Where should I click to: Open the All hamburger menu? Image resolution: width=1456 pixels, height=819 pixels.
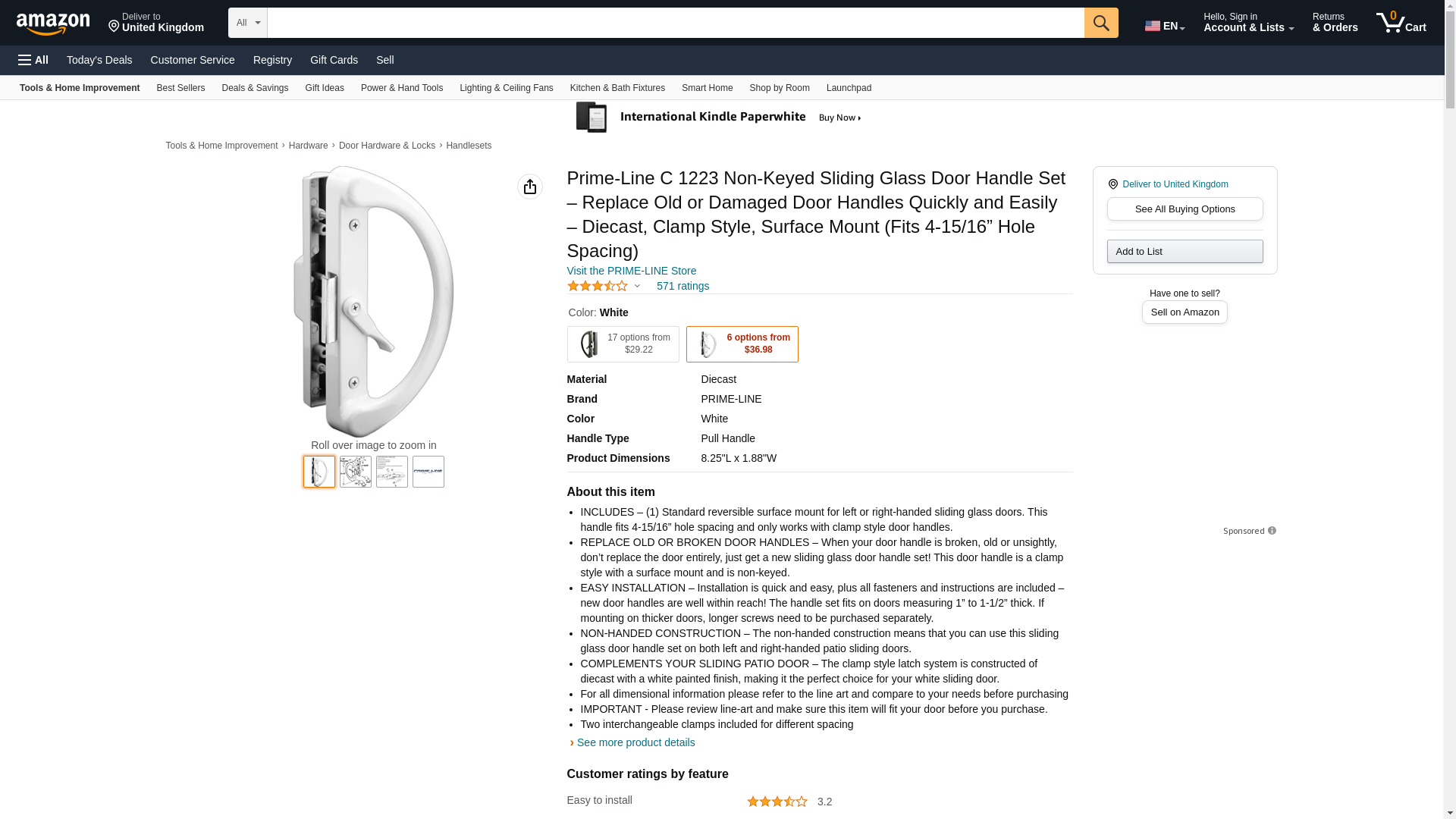click(33, 60)
